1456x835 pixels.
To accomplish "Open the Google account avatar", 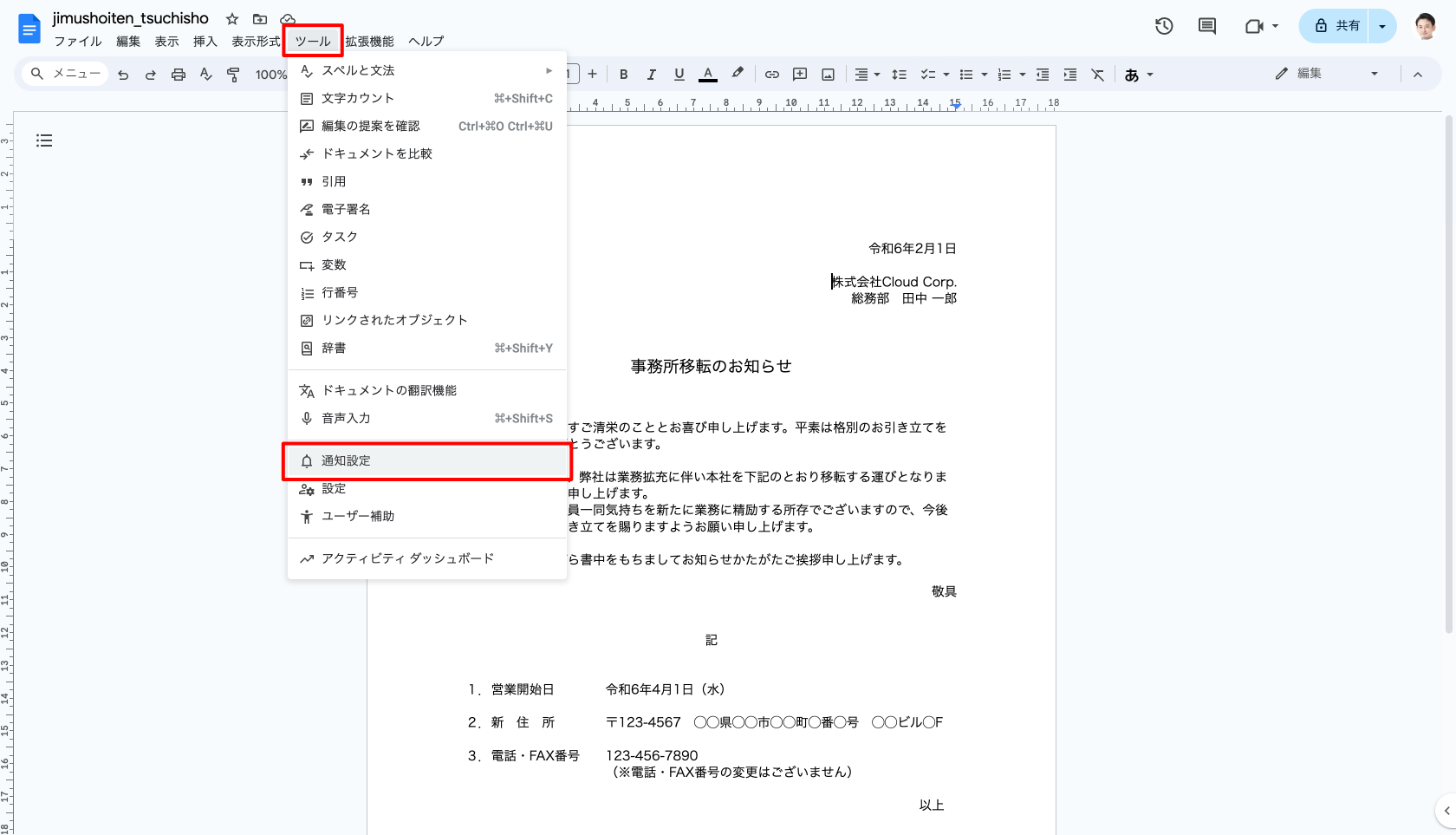I will coord(1426,26).
